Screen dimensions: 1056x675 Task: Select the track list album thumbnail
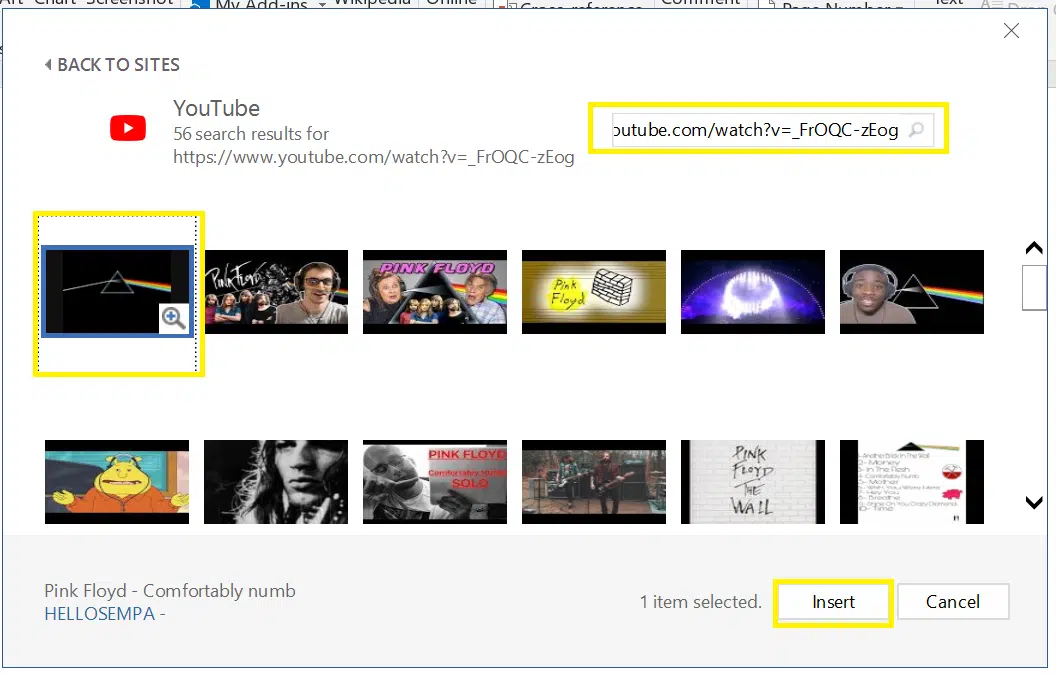[912, 482]
